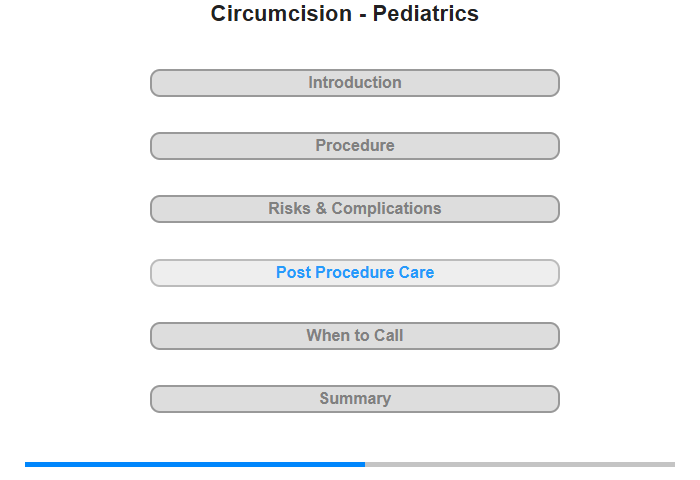Choose Procedure from the topic list
This screenshot has width=700, height=480.
tap(355, 146)
